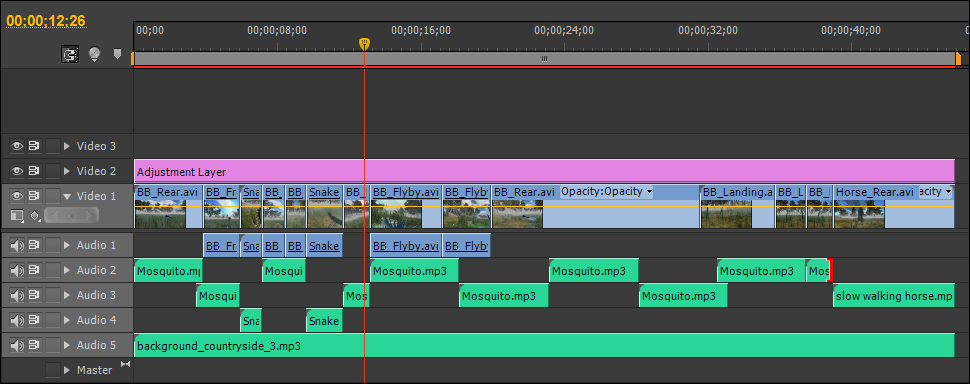
Task: Select the BB_Flyby.avi clip on Audio 1
Action: click(406, 245)
